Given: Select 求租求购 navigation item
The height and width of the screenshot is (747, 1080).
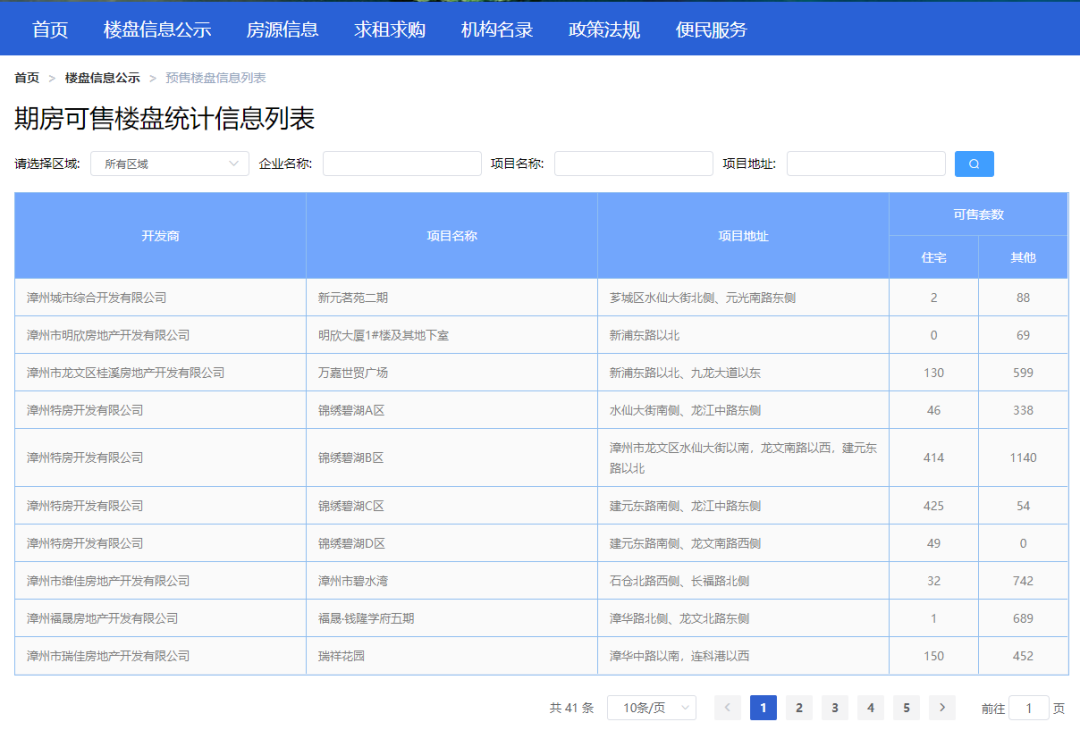Looking at the screenshot, I should [390, 30].
